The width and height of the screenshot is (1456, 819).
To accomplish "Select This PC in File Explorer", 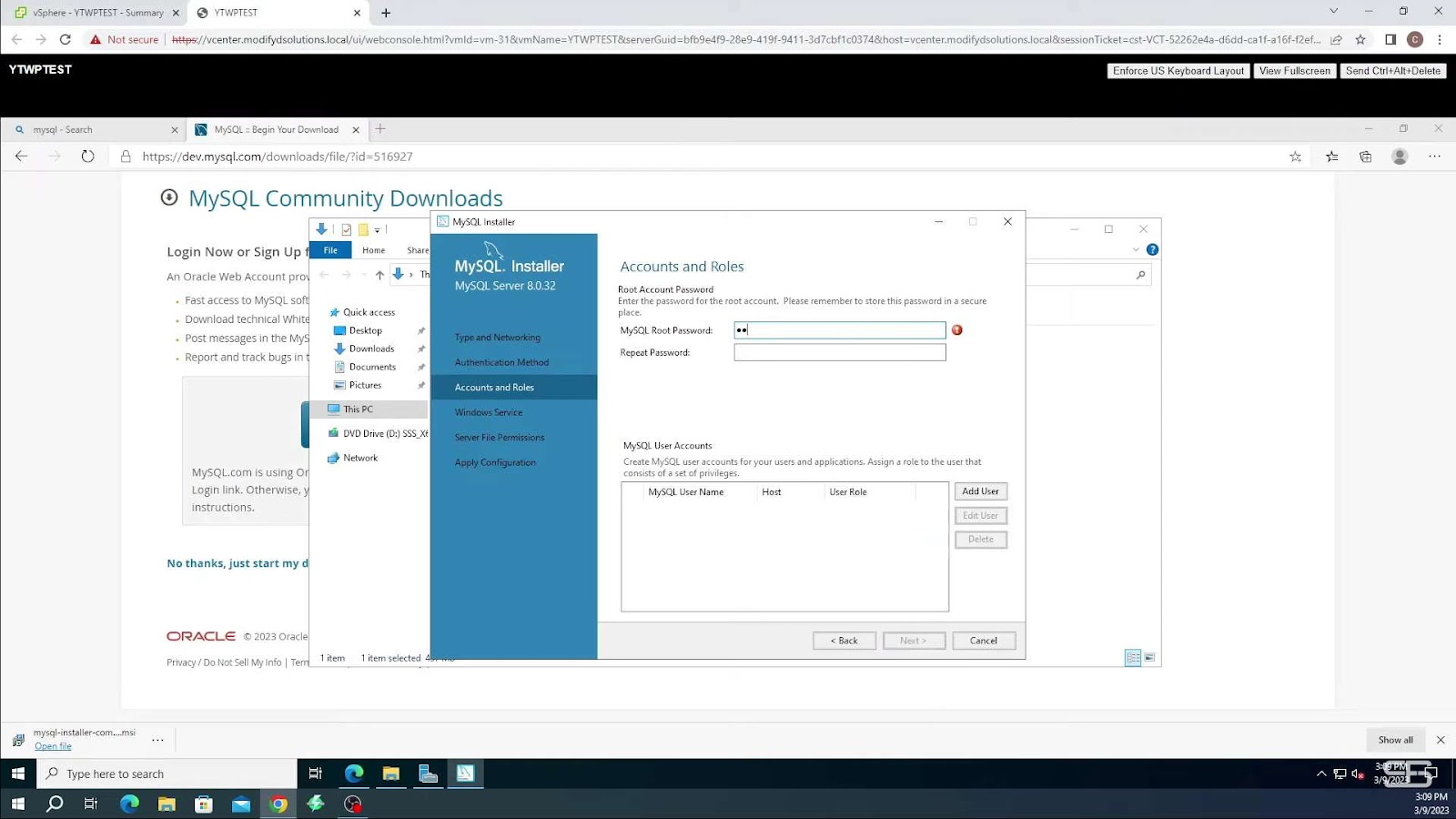I will 358,409.
